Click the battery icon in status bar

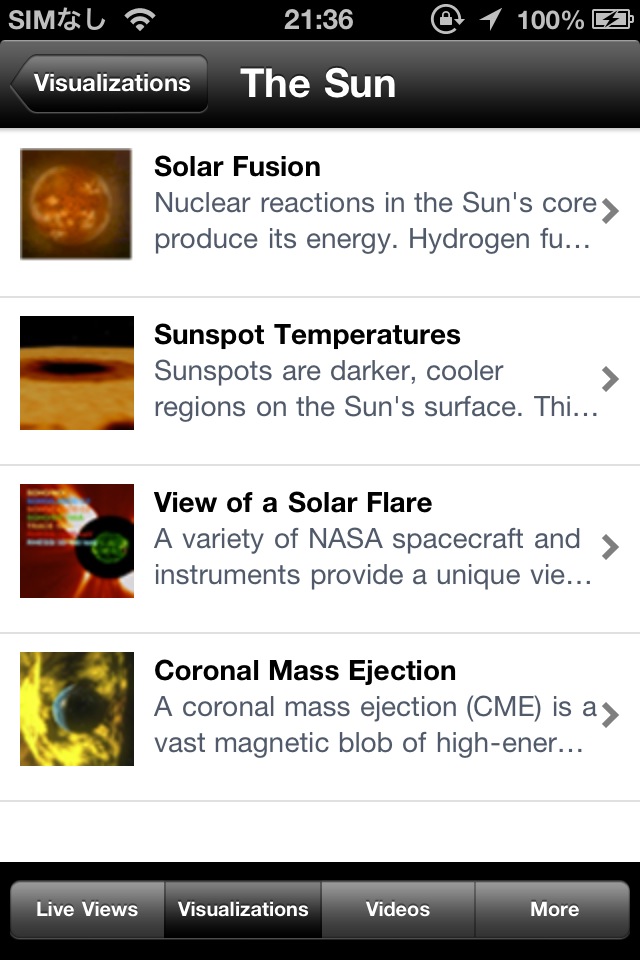611,19
